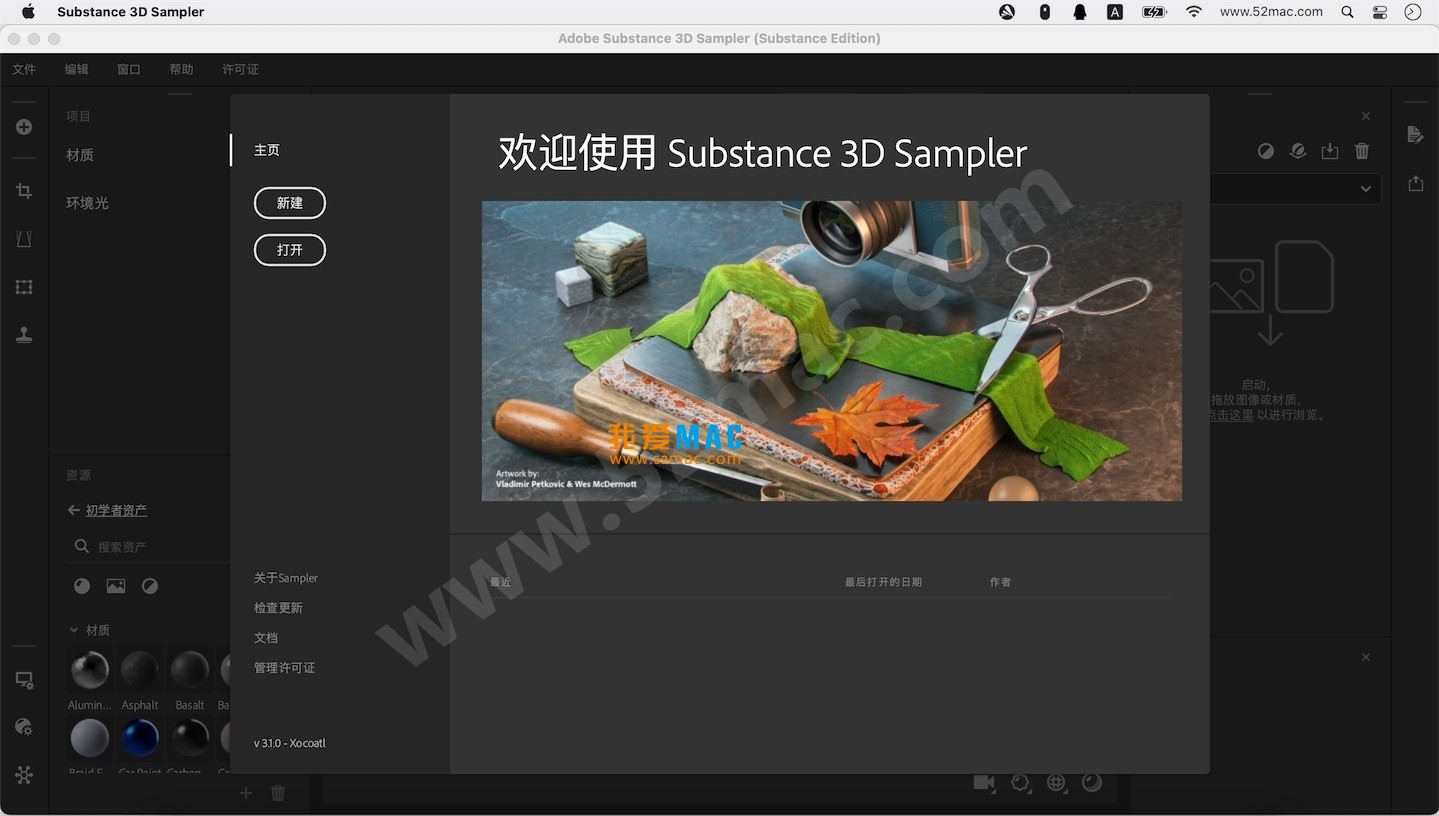Select the Basalt material thumbnail
This screenshot has height=816, width=1439.
pos(190,670)
